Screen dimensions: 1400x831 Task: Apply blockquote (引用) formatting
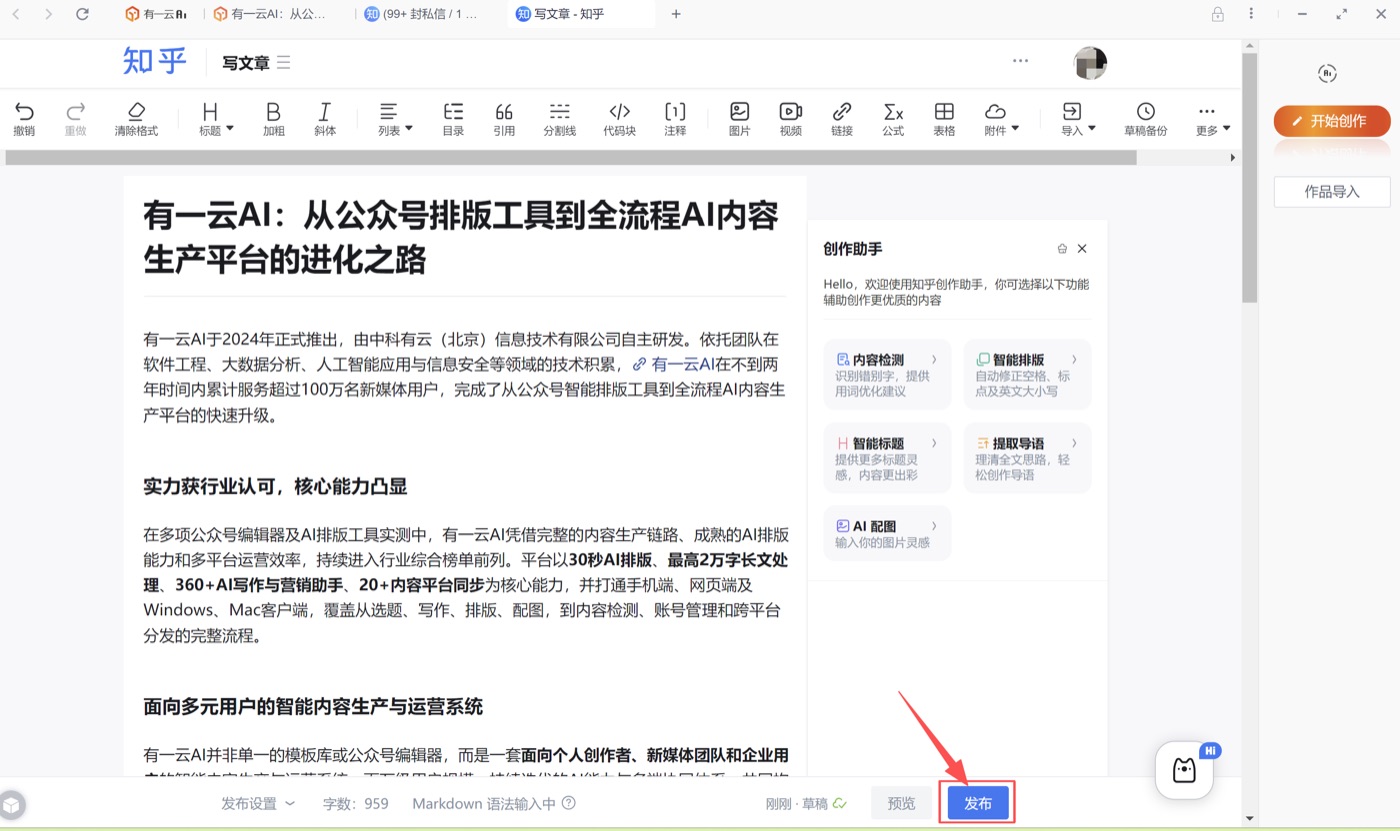(504, 119)
